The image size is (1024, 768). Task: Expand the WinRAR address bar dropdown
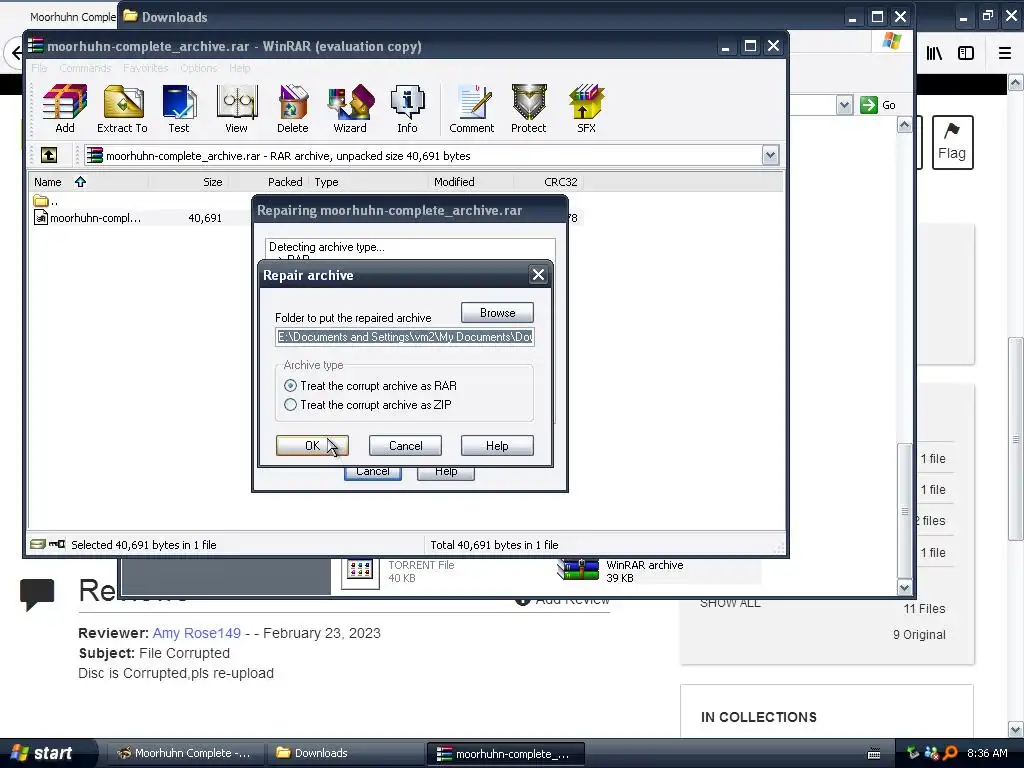[x=770, y=155]
